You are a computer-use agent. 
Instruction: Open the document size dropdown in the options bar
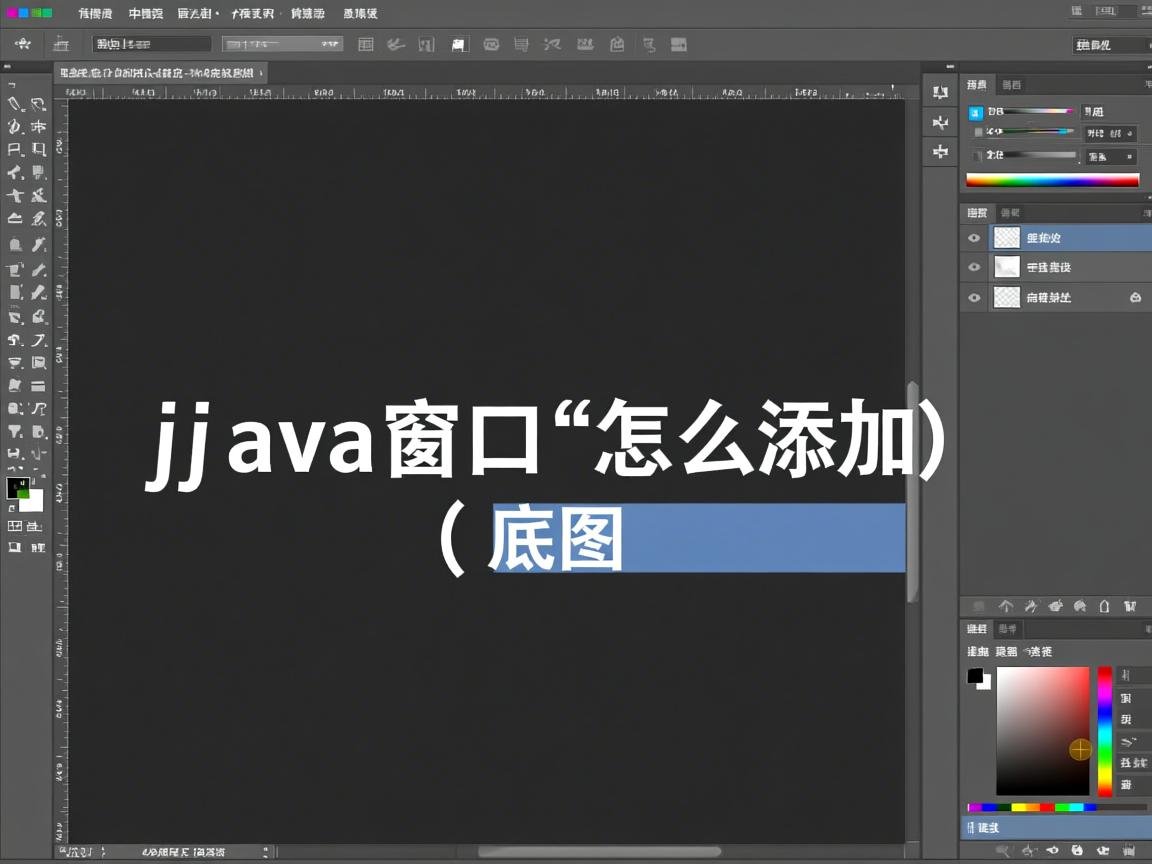point(280,44)
